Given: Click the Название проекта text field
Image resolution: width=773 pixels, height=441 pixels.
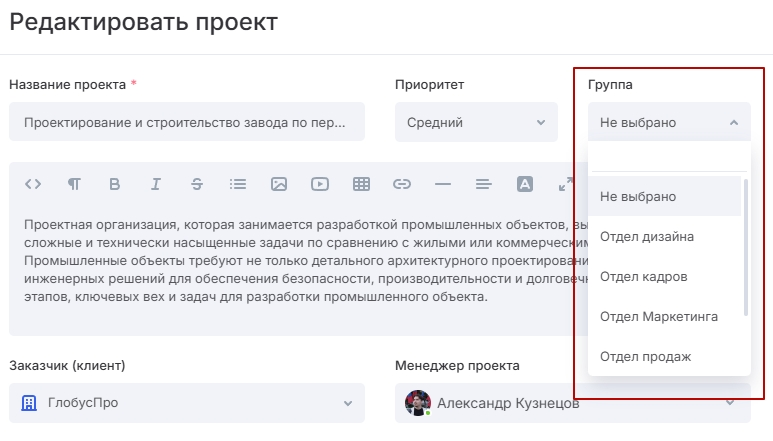Looking at the screenshot, I should 187,122.
